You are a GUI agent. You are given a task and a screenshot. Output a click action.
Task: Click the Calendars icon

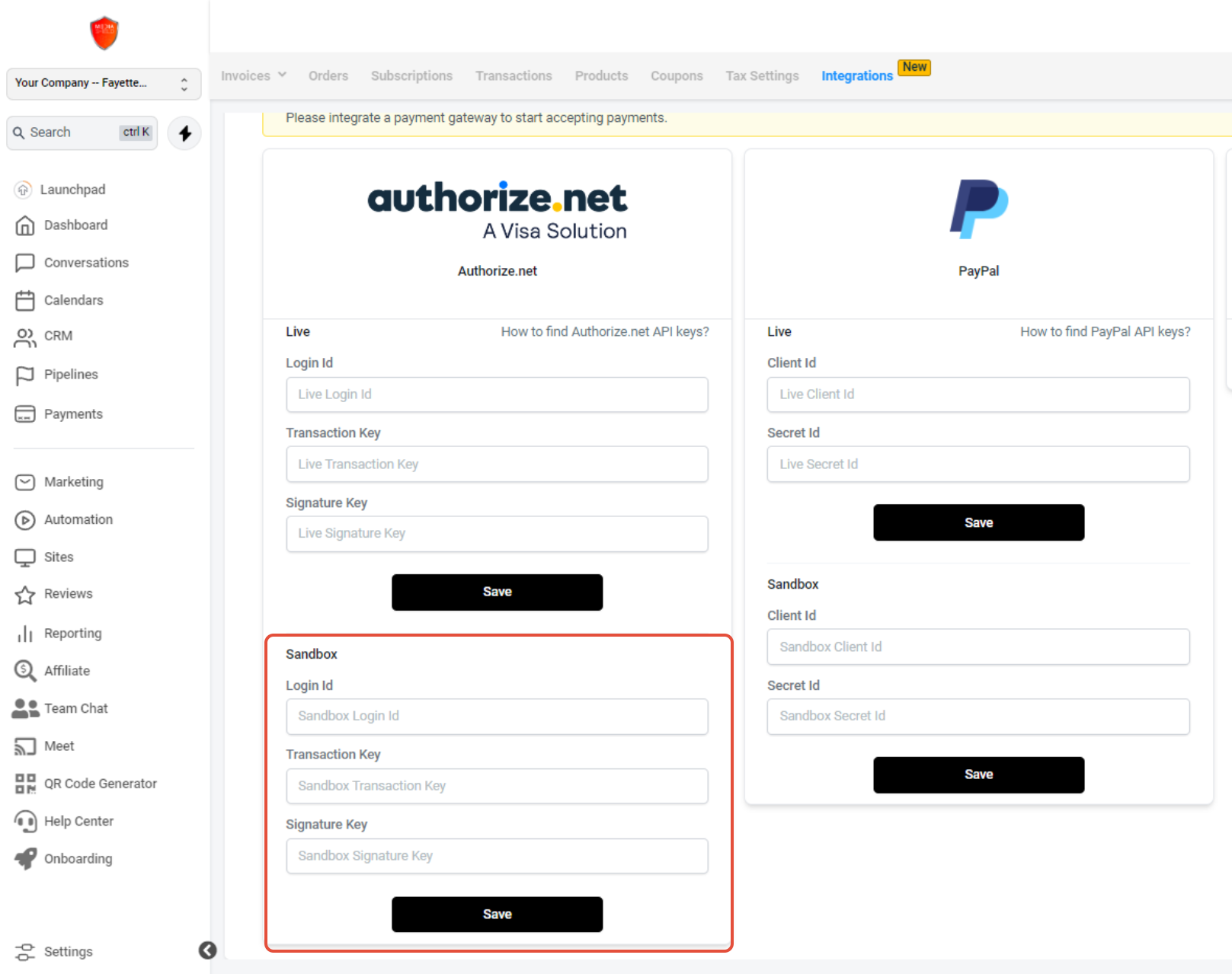25,300
